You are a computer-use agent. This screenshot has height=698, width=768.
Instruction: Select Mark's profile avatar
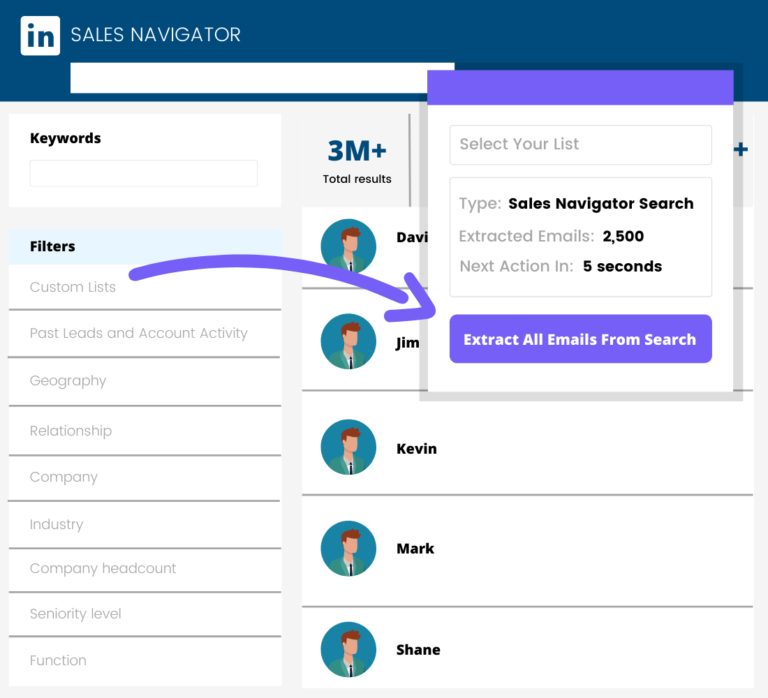point(348,548)
